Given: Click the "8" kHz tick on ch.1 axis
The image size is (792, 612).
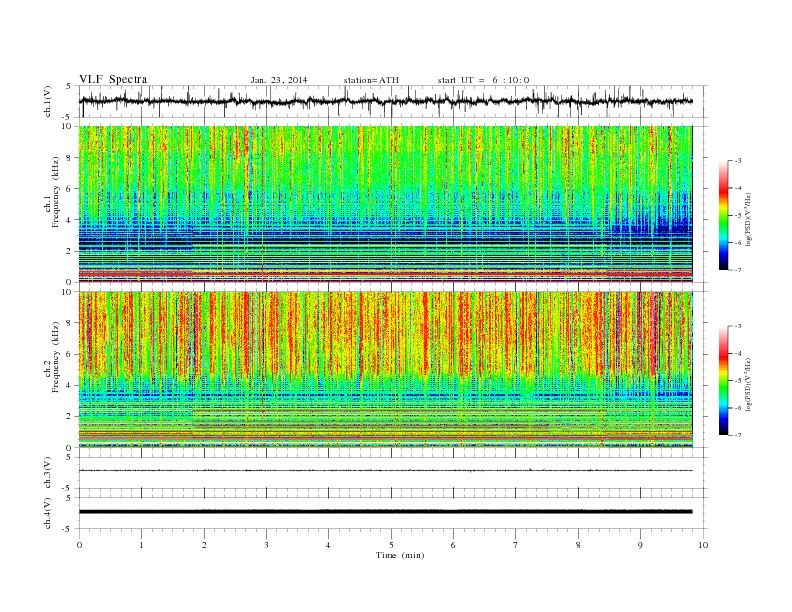Looking at the screenshot, I should 70,158.
